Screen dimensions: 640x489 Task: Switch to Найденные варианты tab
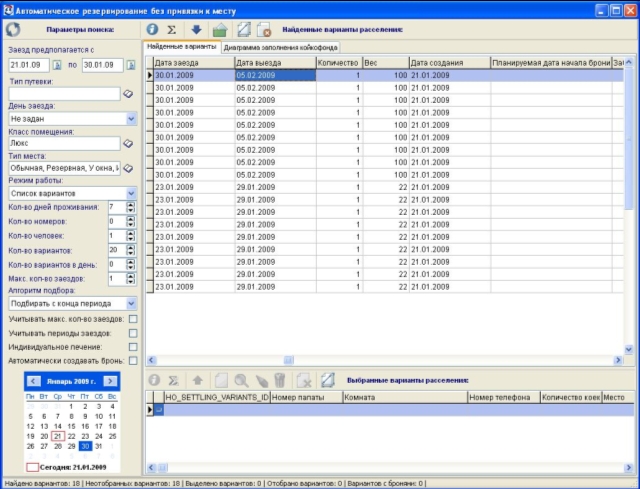click(x=182, y=47)
